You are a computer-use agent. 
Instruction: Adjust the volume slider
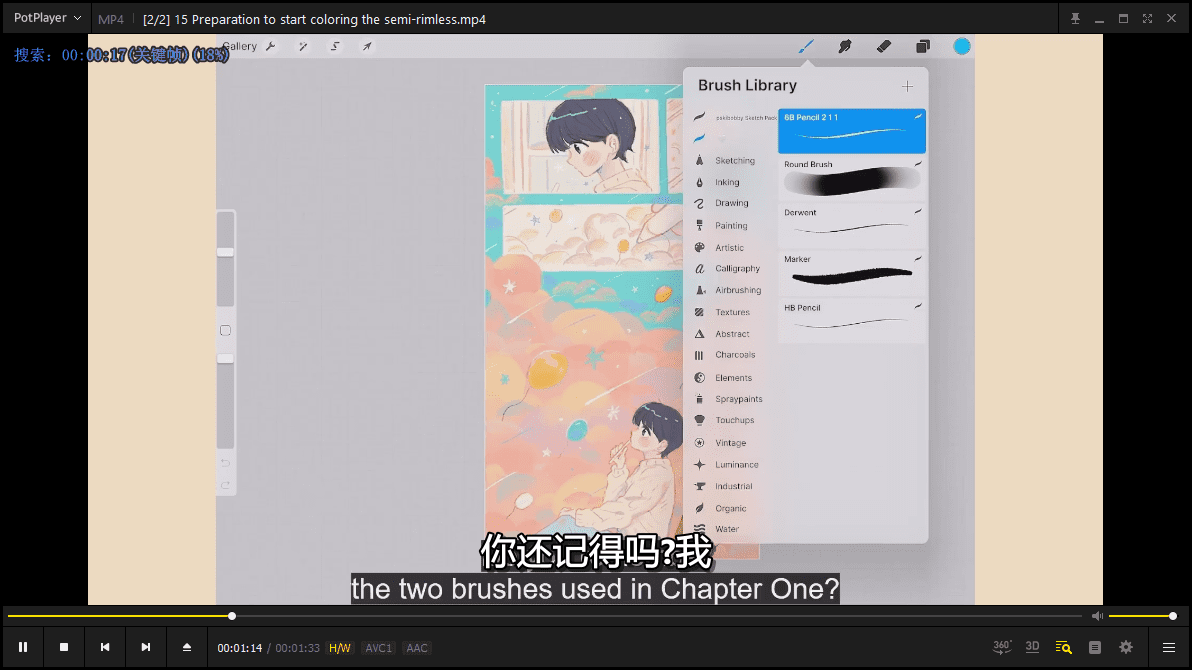point(1142,616)
